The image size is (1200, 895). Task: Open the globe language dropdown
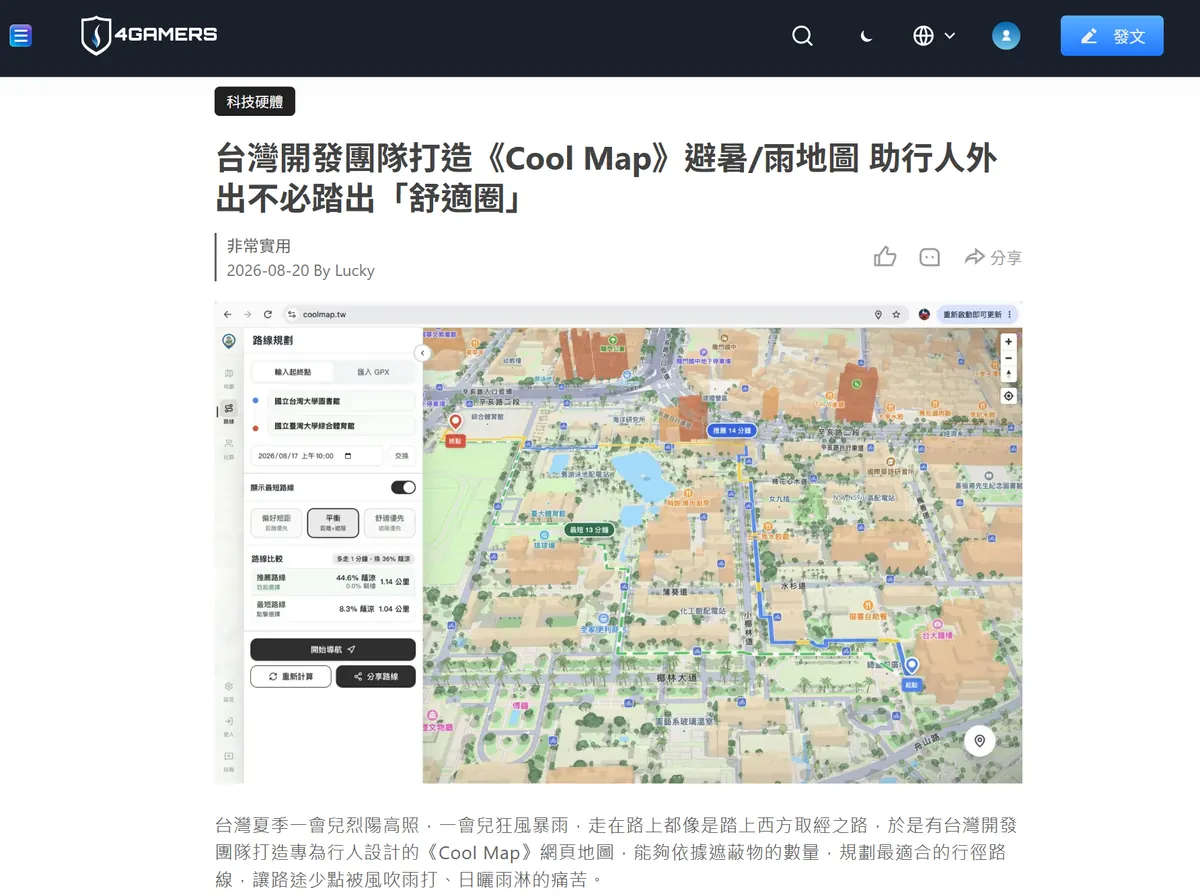point(934,36)
